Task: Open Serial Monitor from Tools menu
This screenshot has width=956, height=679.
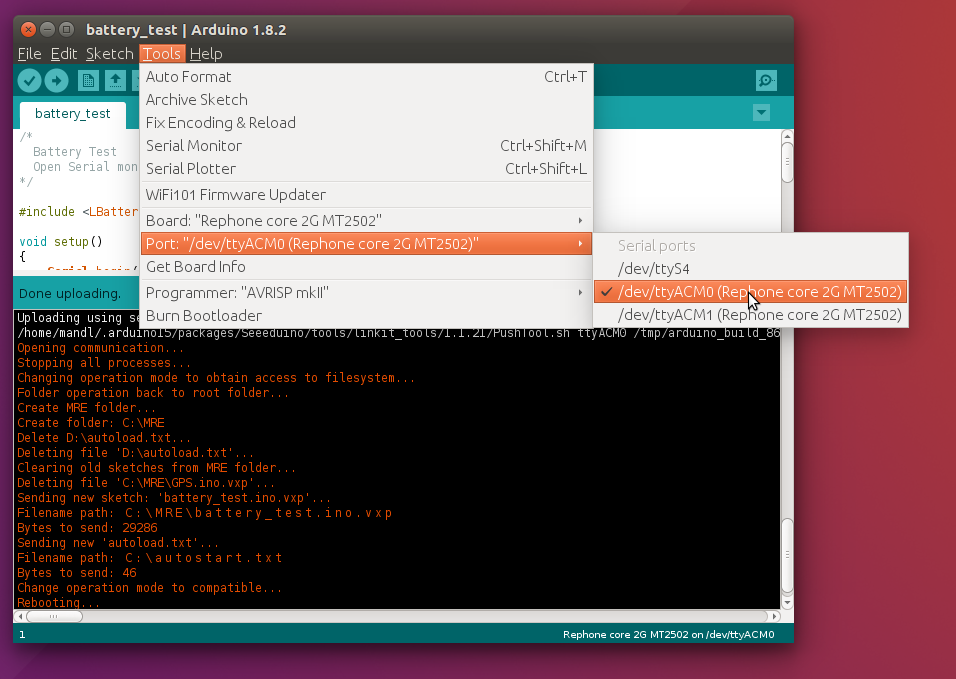Action: click(366, 146)
